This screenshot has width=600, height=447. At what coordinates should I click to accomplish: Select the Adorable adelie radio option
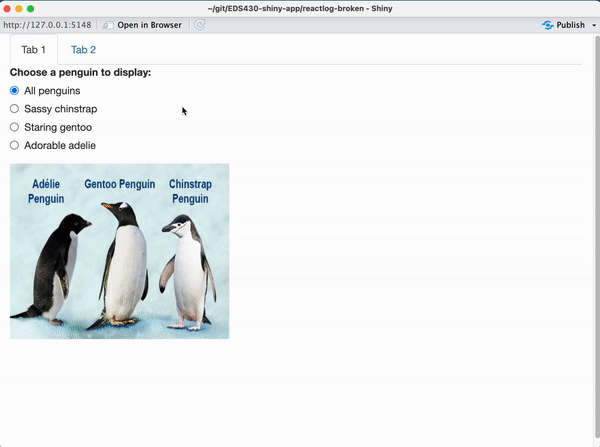[14, 145]
